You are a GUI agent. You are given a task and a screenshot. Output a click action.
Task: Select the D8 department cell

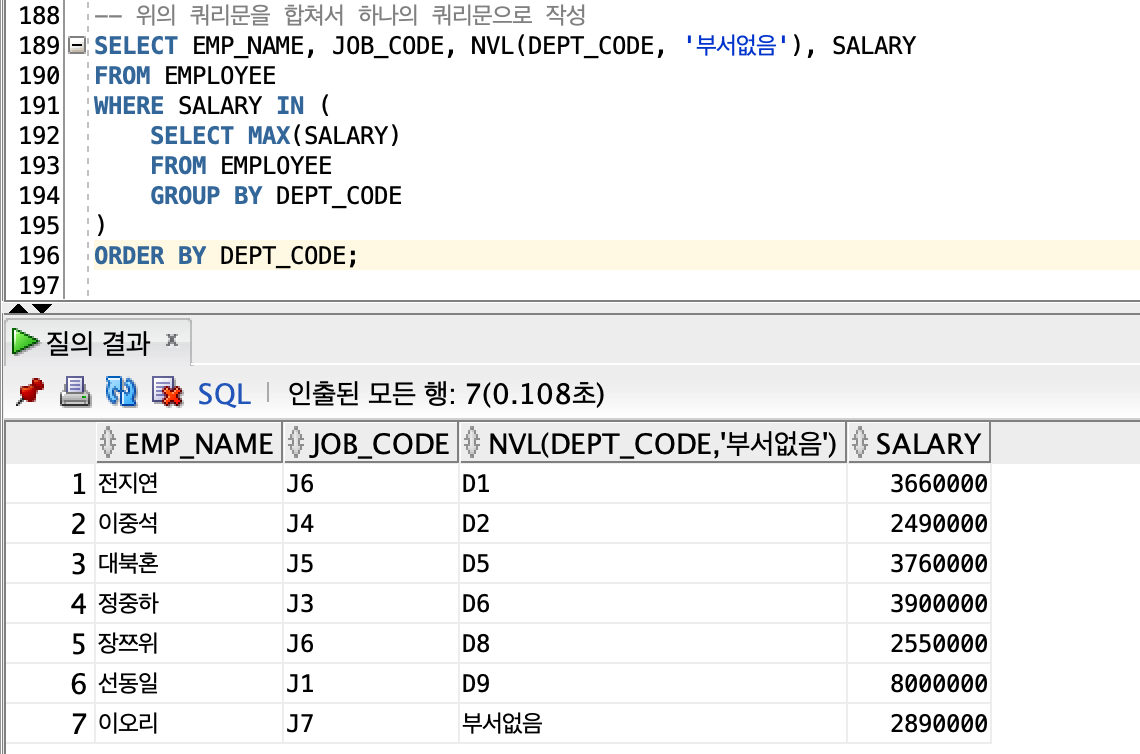coord(653,643)
